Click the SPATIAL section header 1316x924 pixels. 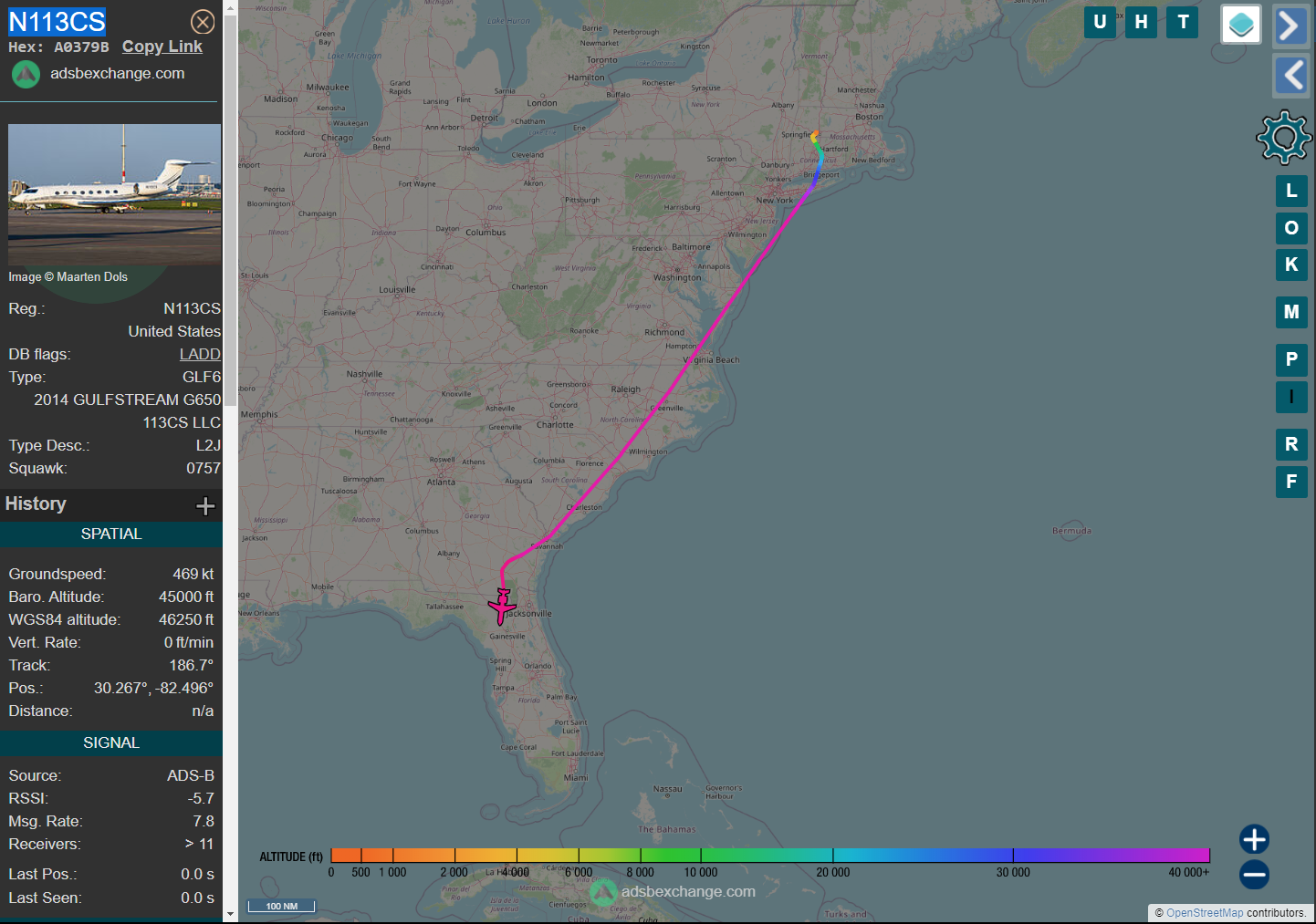point(111,535)
